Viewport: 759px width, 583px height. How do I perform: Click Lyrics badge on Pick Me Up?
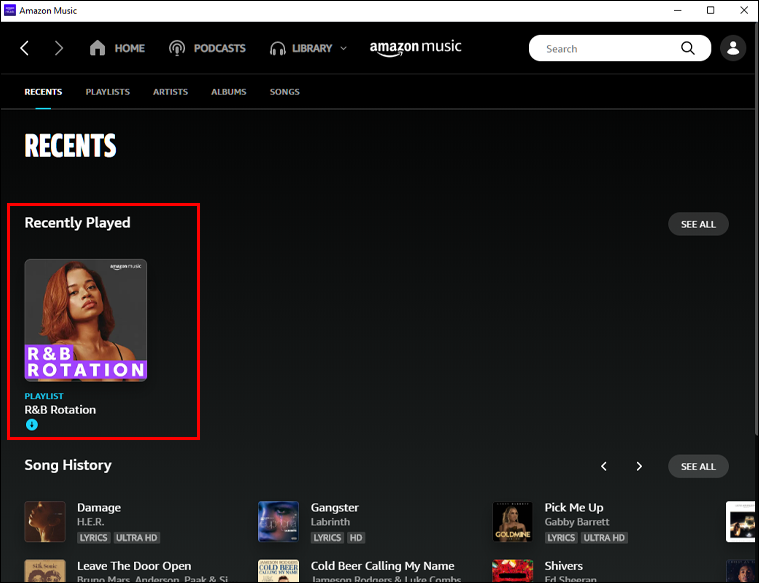tap(561, 537)
